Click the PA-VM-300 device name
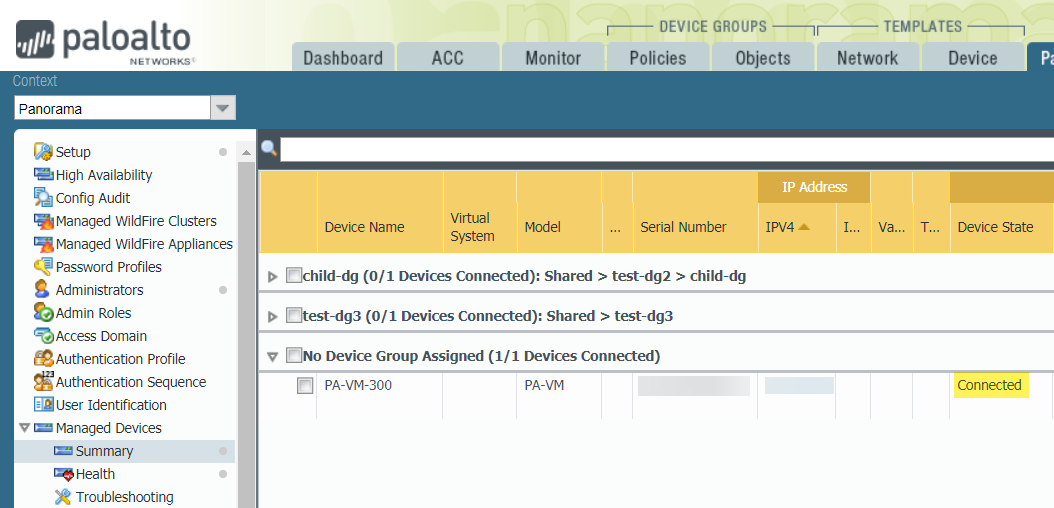Viewport: 1054px width, 508px height. [358, 386]
